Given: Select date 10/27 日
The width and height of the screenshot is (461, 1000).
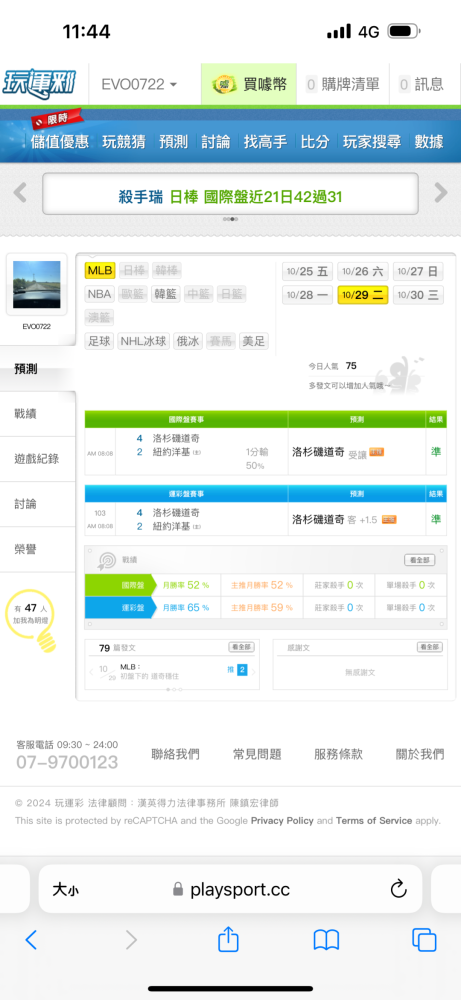Looking at the screenshot, I should tap(418, 272).
